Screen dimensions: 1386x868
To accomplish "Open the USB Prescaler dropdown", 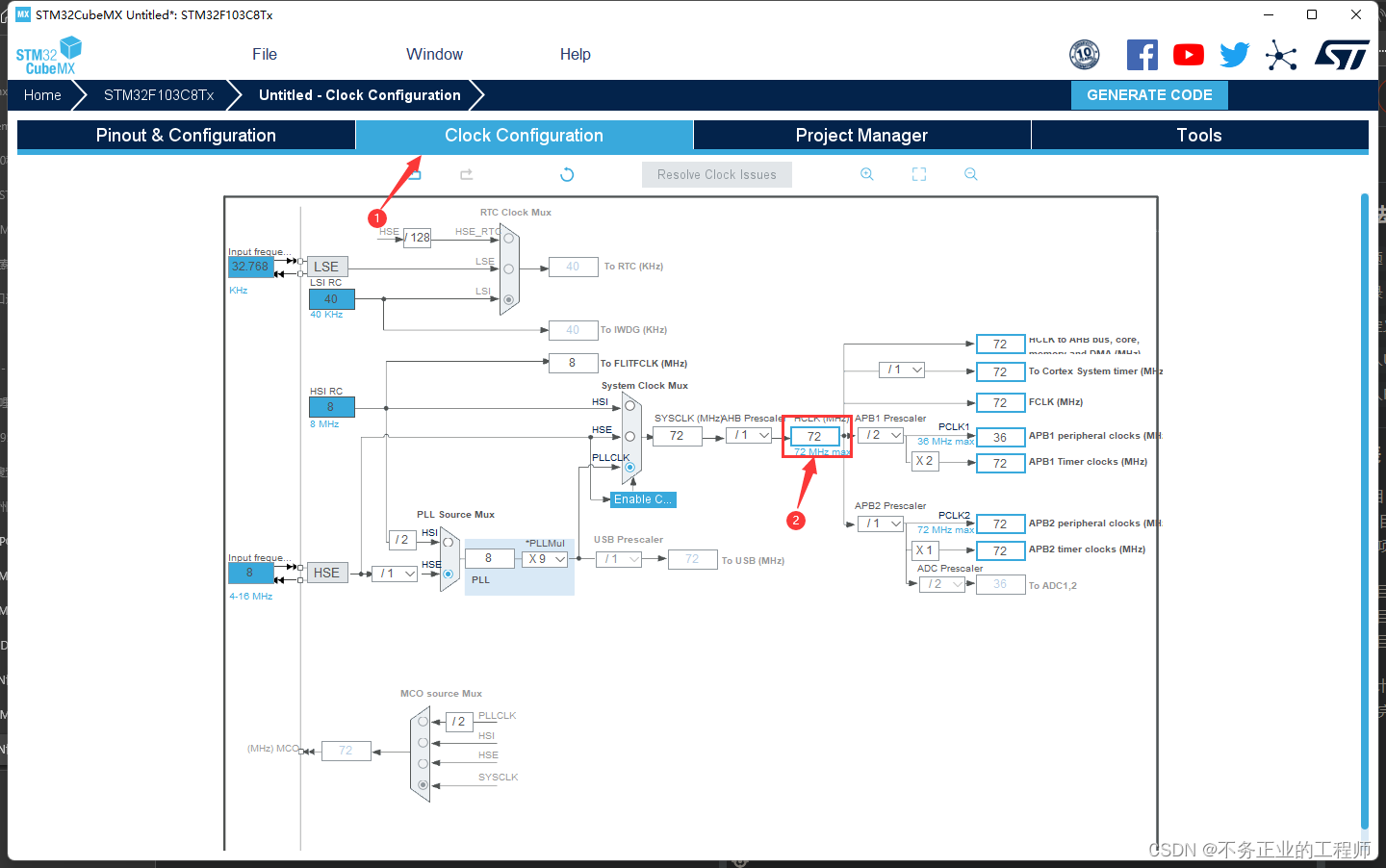I will (x=619, y=559).
